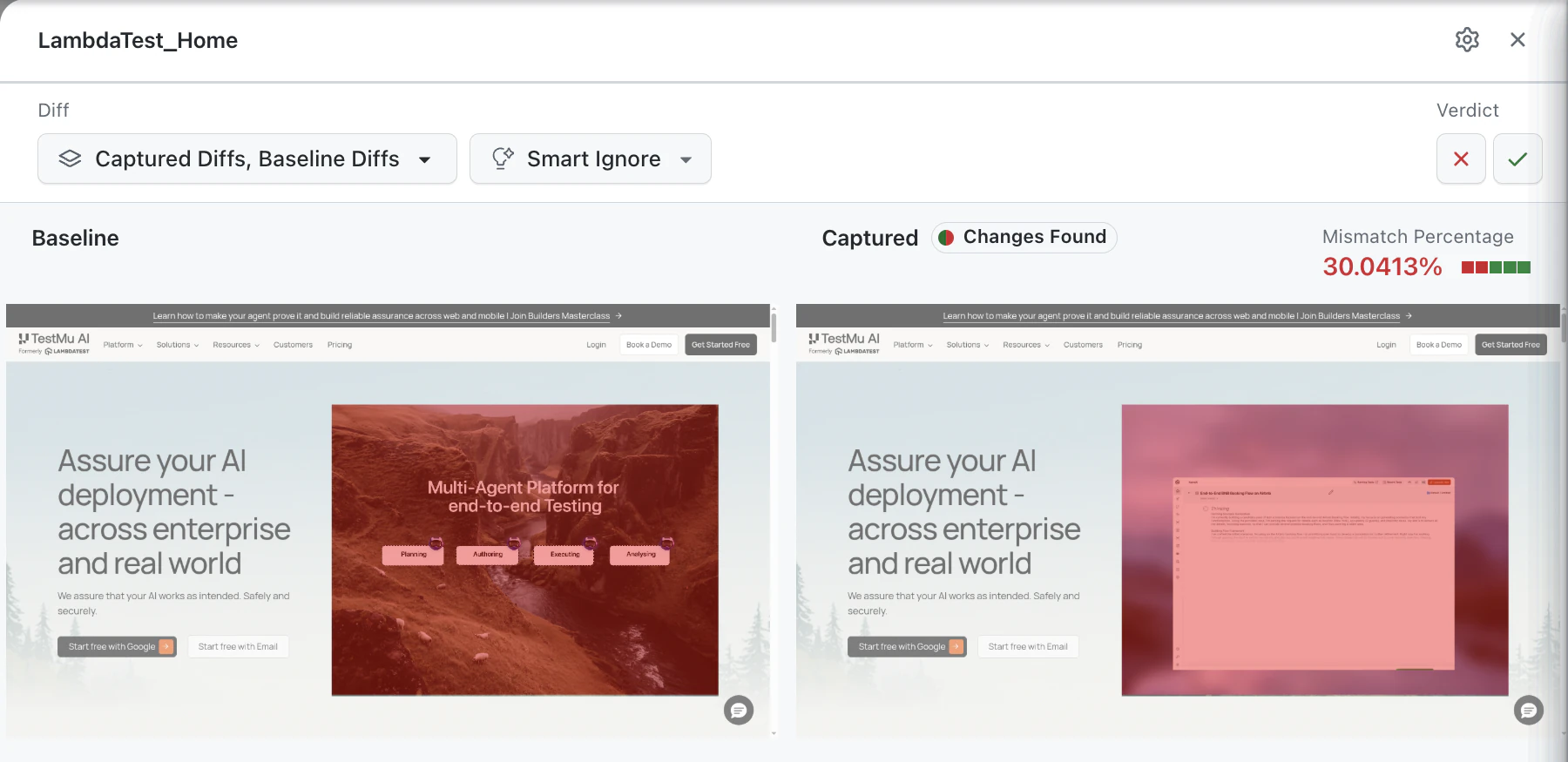Click chat bubble icon in Baseline screenshot

coord(739,711)
